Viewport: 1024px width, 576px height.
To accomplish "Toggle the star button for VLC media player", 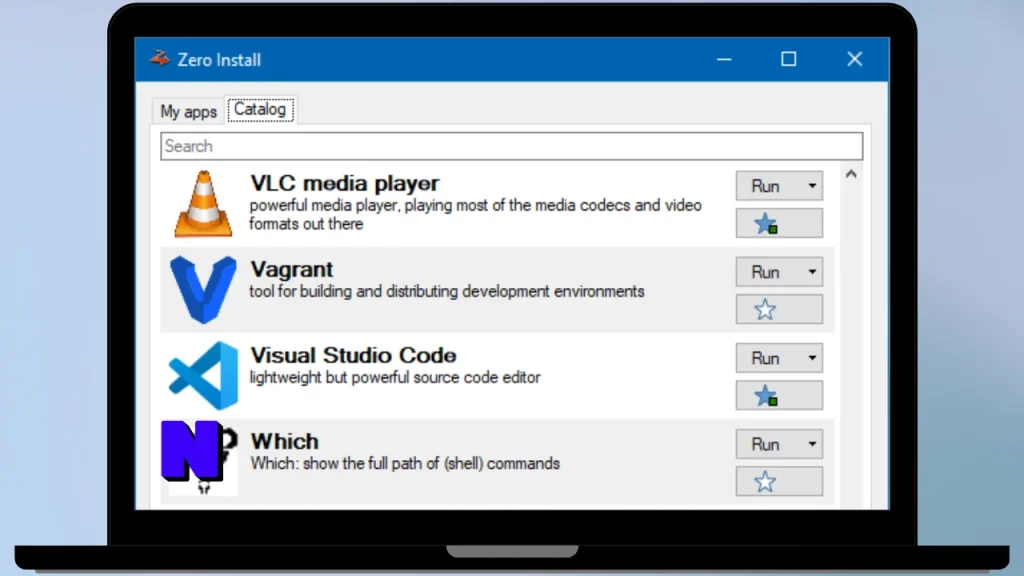I will [779, 223].
